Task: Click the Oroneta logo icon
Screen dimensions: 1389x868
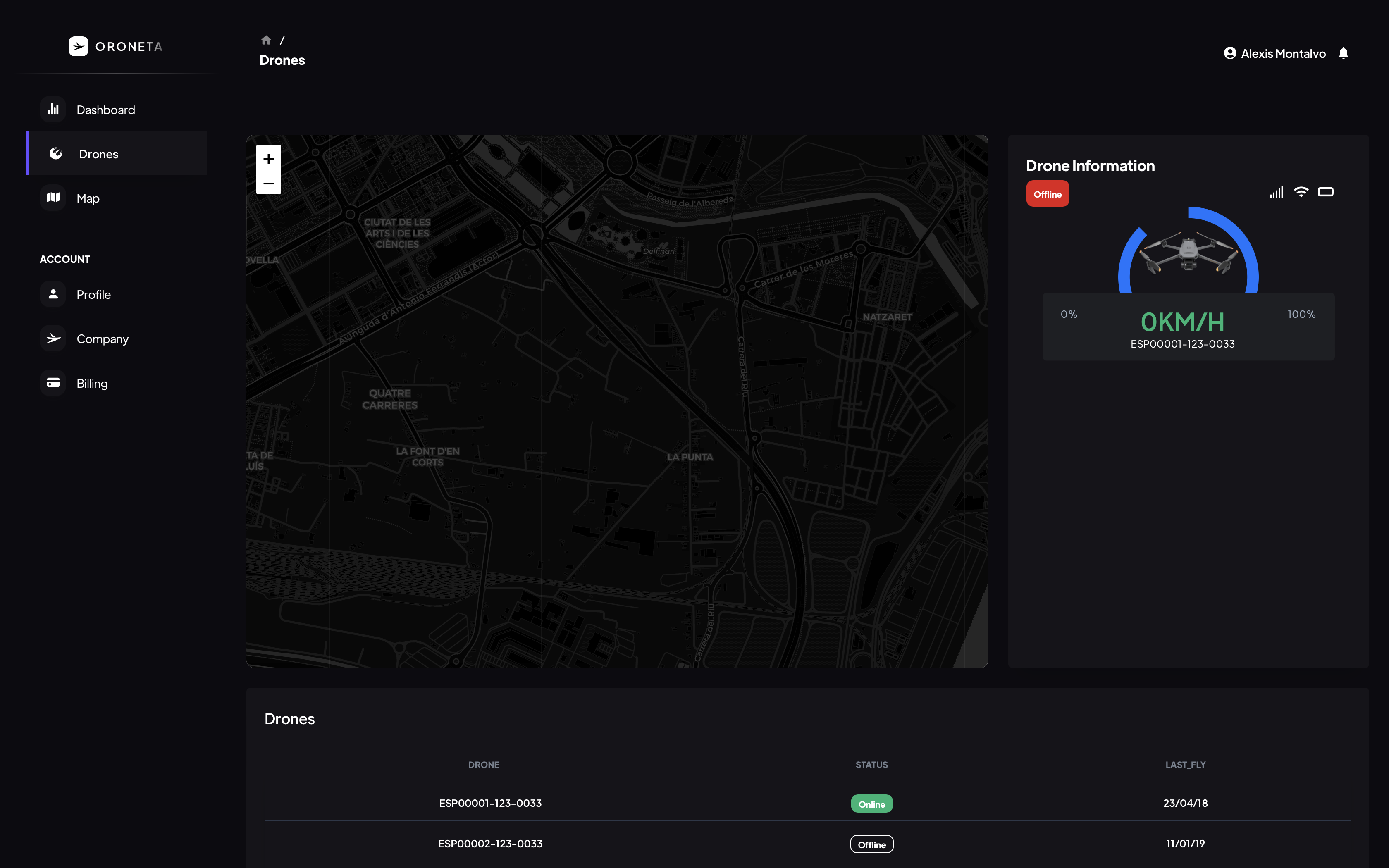Action: click(x=78, y=46)
